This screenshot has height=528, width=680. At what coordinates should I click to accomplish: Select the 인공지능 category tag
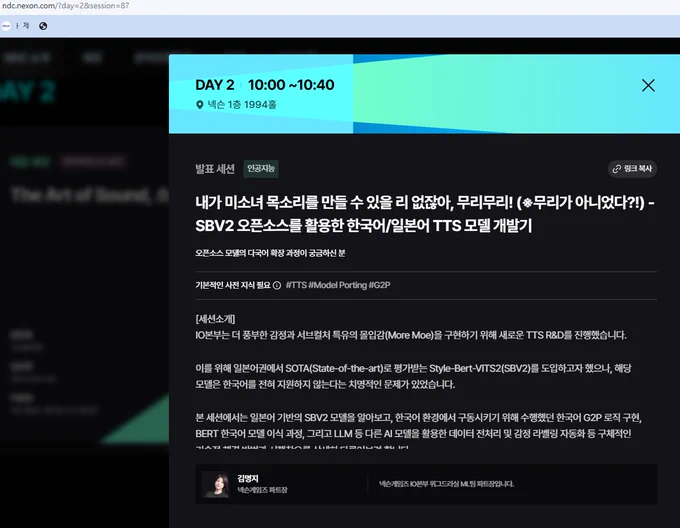coord(261,169)
